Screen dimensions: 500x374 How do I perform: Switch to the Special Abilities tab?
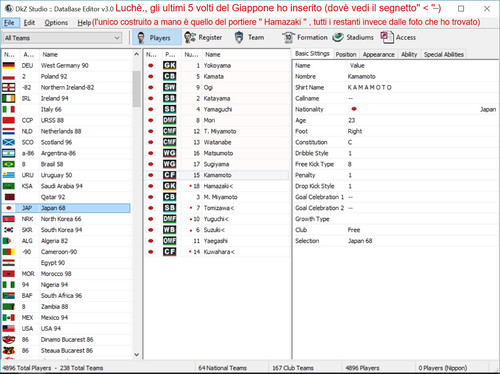[444, 54]
